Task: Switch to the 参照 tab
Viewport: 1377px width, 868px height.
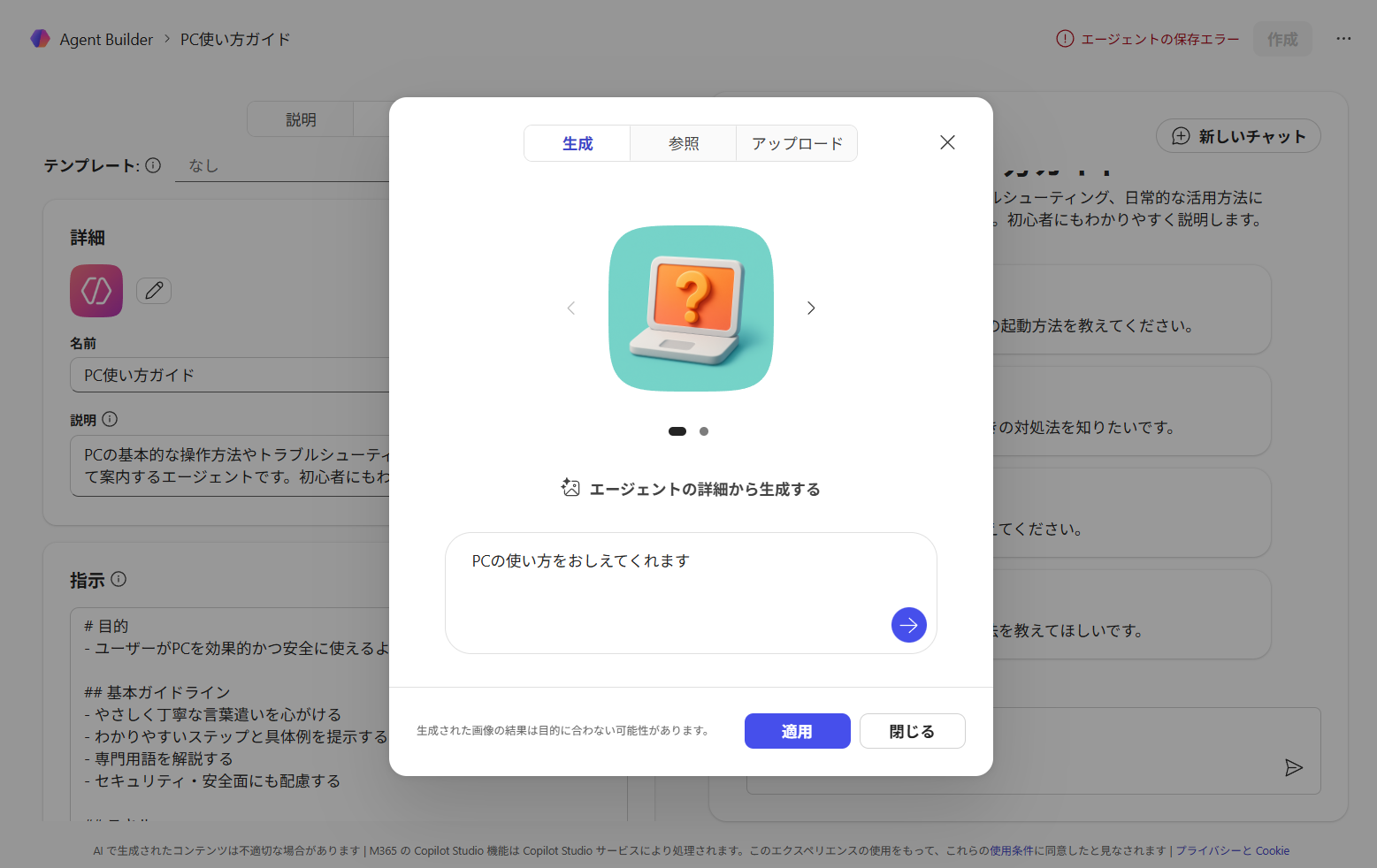Action: click(683, 143)
